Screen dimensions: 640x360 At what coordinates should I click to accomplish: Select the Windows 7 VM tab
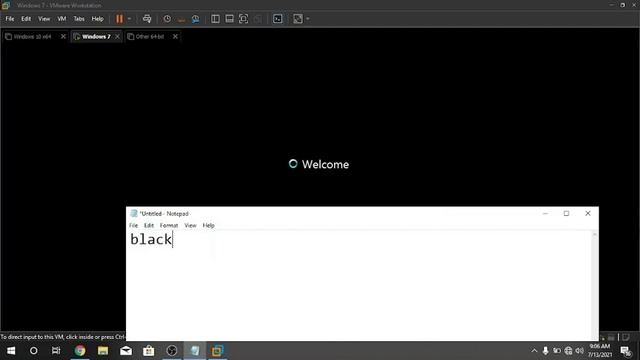(96, 37)
